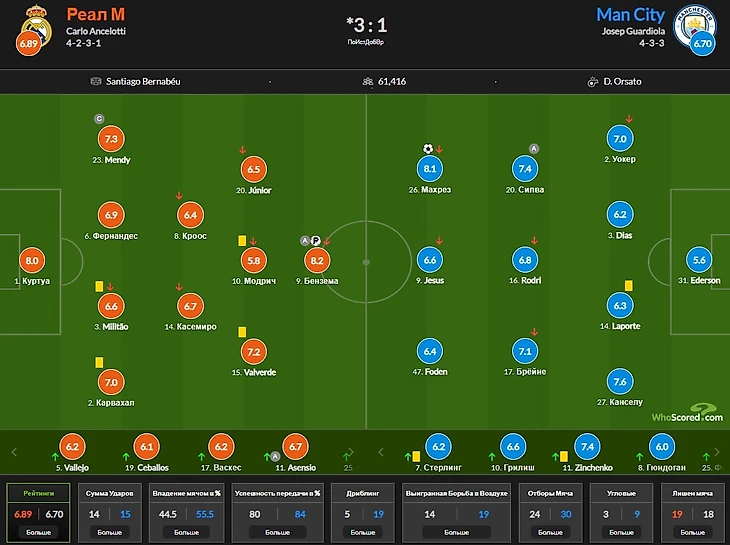730x545 pixels.
Task: Click the stadium icon beside Santiago Bernabéu
Action: 95,81
